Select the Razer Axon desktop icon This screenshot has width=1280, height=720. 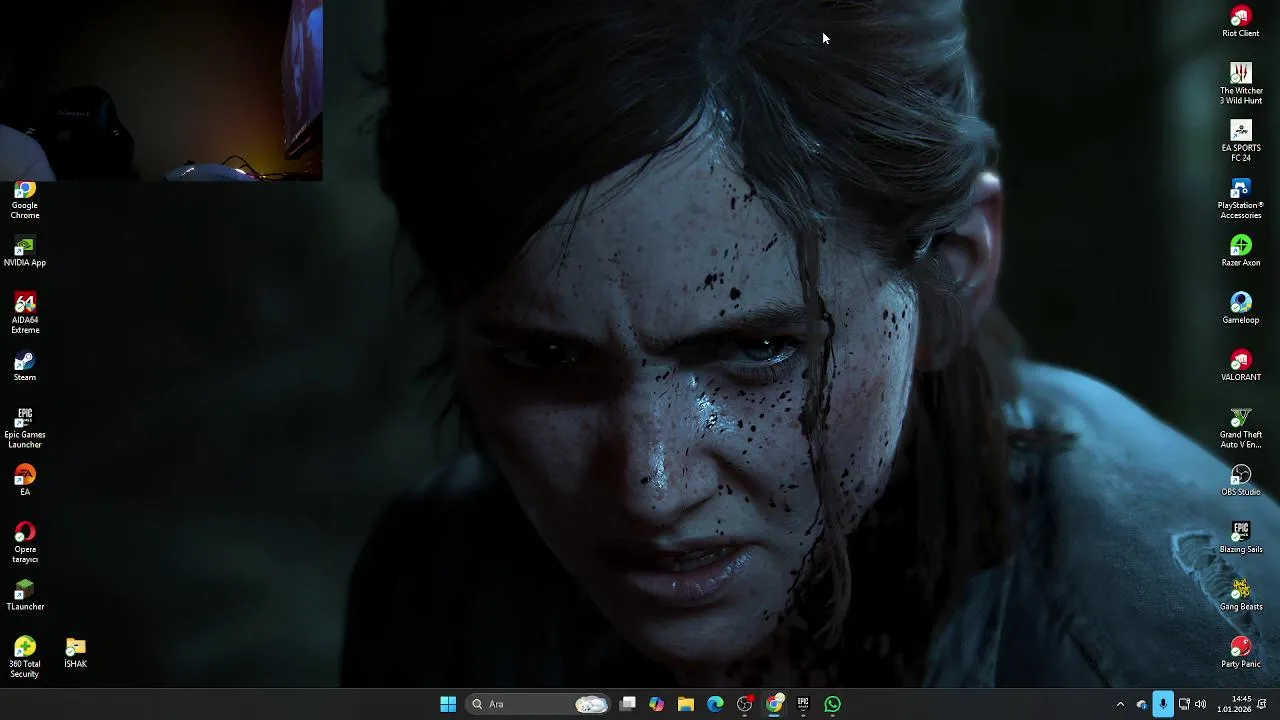(x=1240, y=251)
